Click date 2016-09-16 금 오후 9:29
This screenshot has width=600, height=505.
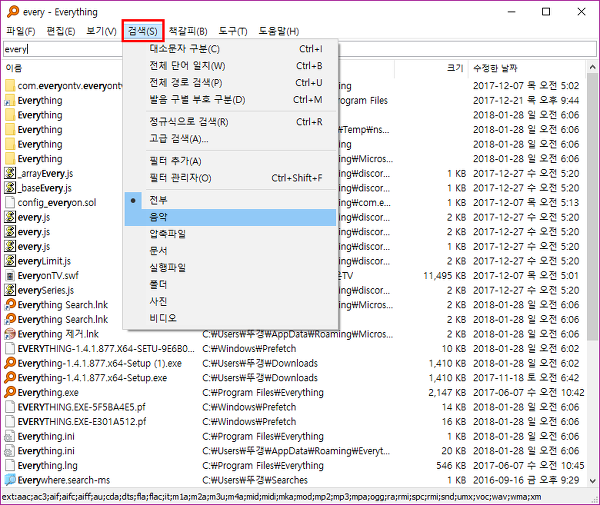pyautogui.click(x=526, y=480)
